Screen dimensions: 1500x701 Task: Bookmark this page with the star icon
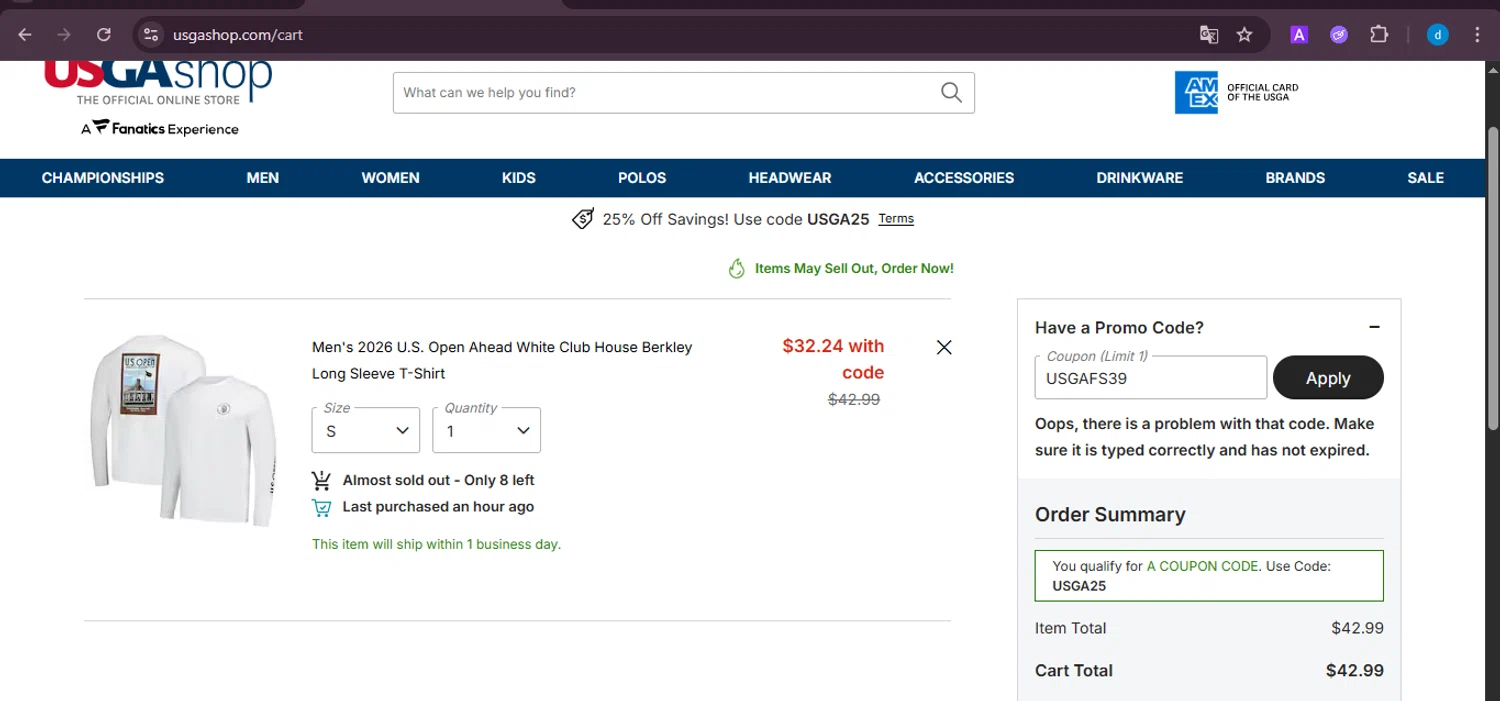tap(1244, 35)
